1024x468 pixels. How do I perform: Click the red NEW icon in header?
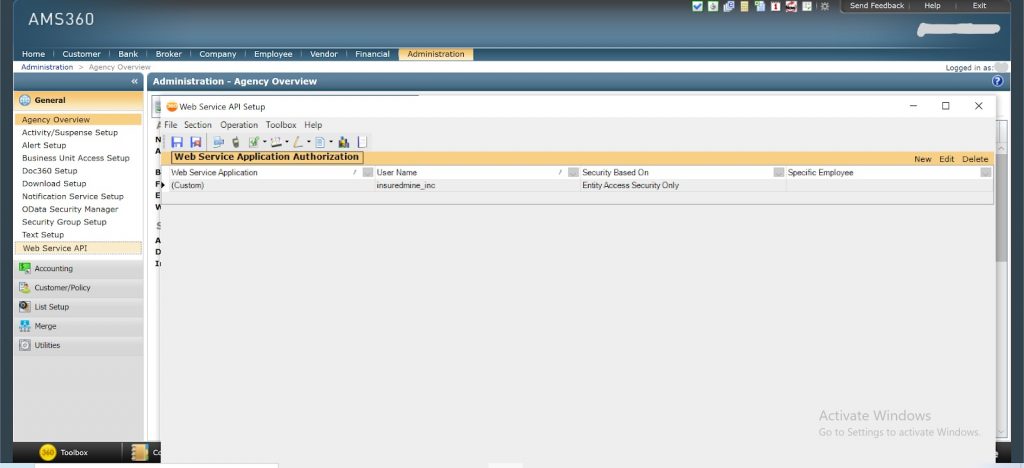(792, 6)
